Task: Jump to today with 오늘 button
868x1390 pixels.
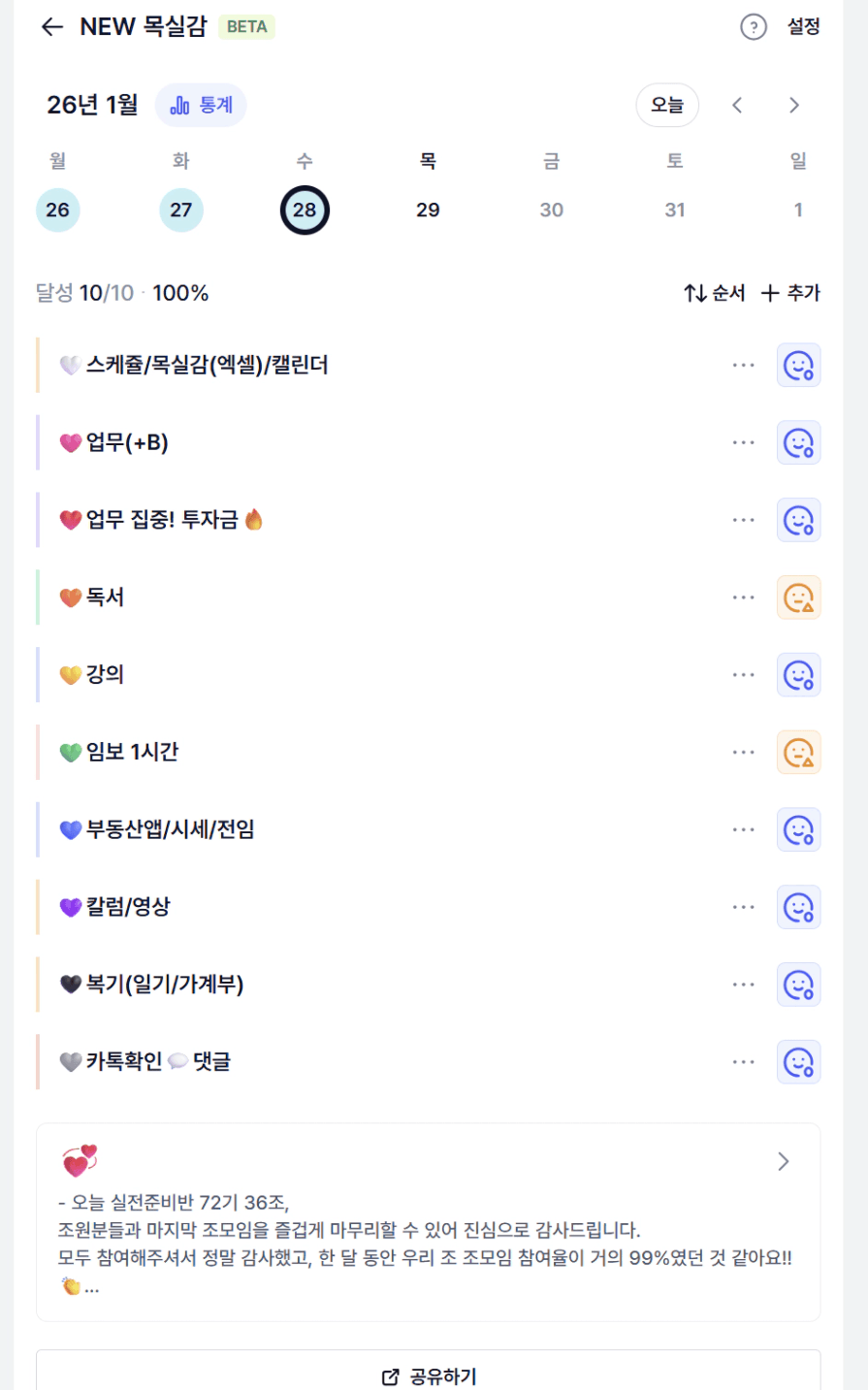Action: [x=667, y=105]
